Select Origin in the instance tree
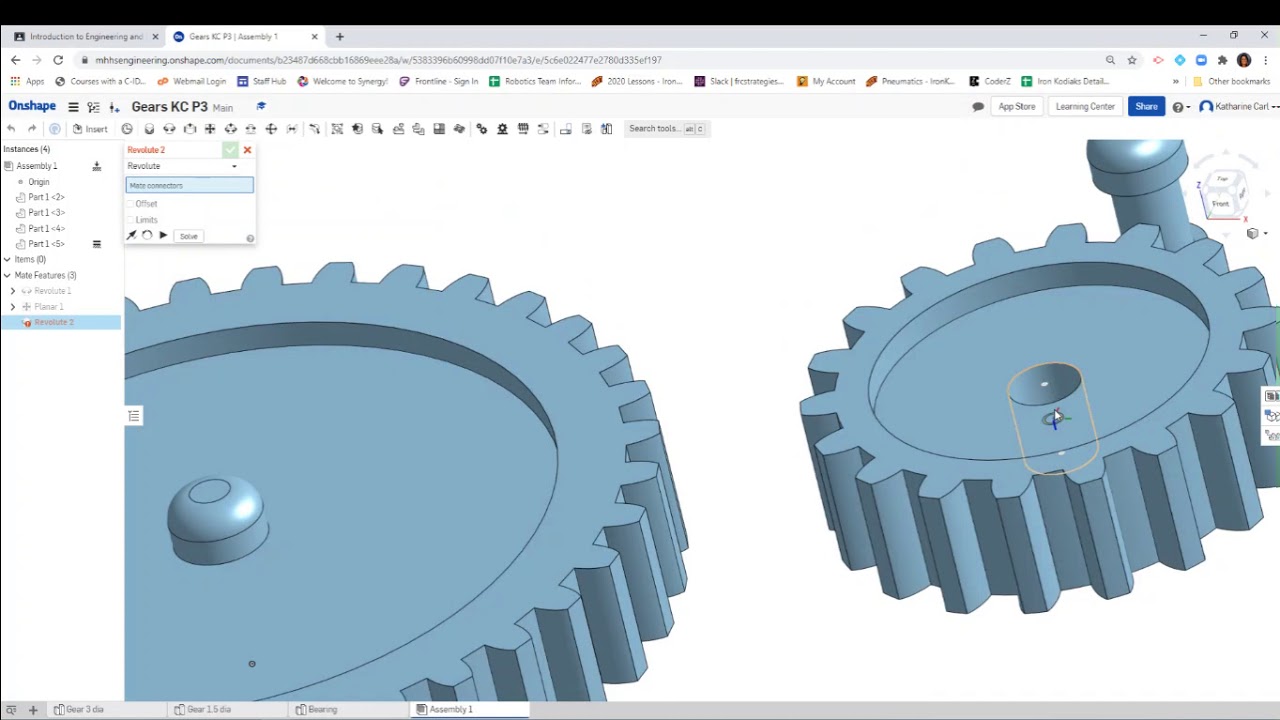The image size is (1280, 720). pos(38,182)
